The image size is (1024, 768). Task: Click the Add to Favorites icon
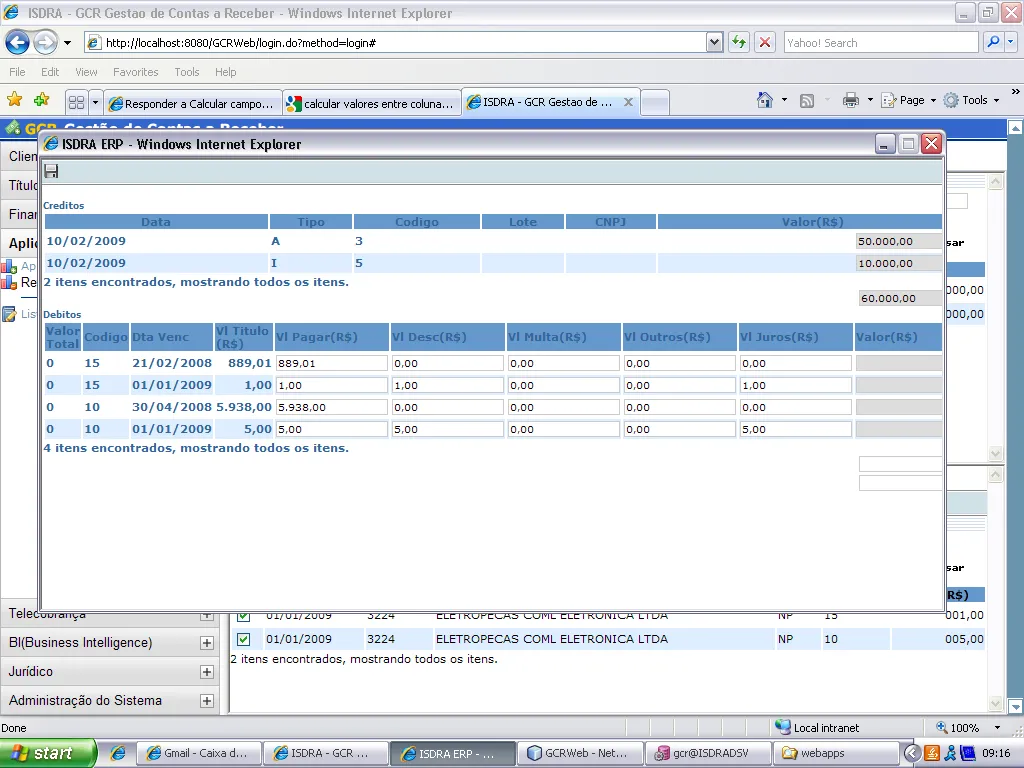coord(41,99)
